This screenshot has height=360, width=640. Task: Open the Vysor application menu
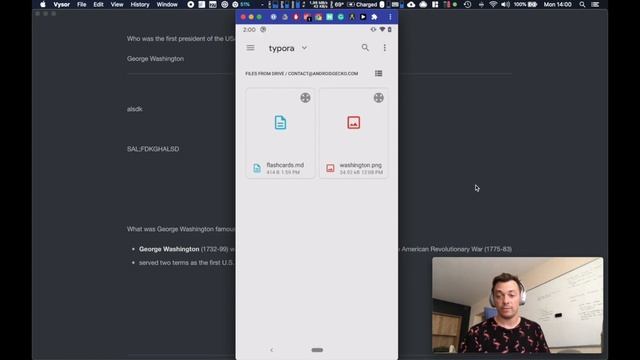tap(62, 4)
